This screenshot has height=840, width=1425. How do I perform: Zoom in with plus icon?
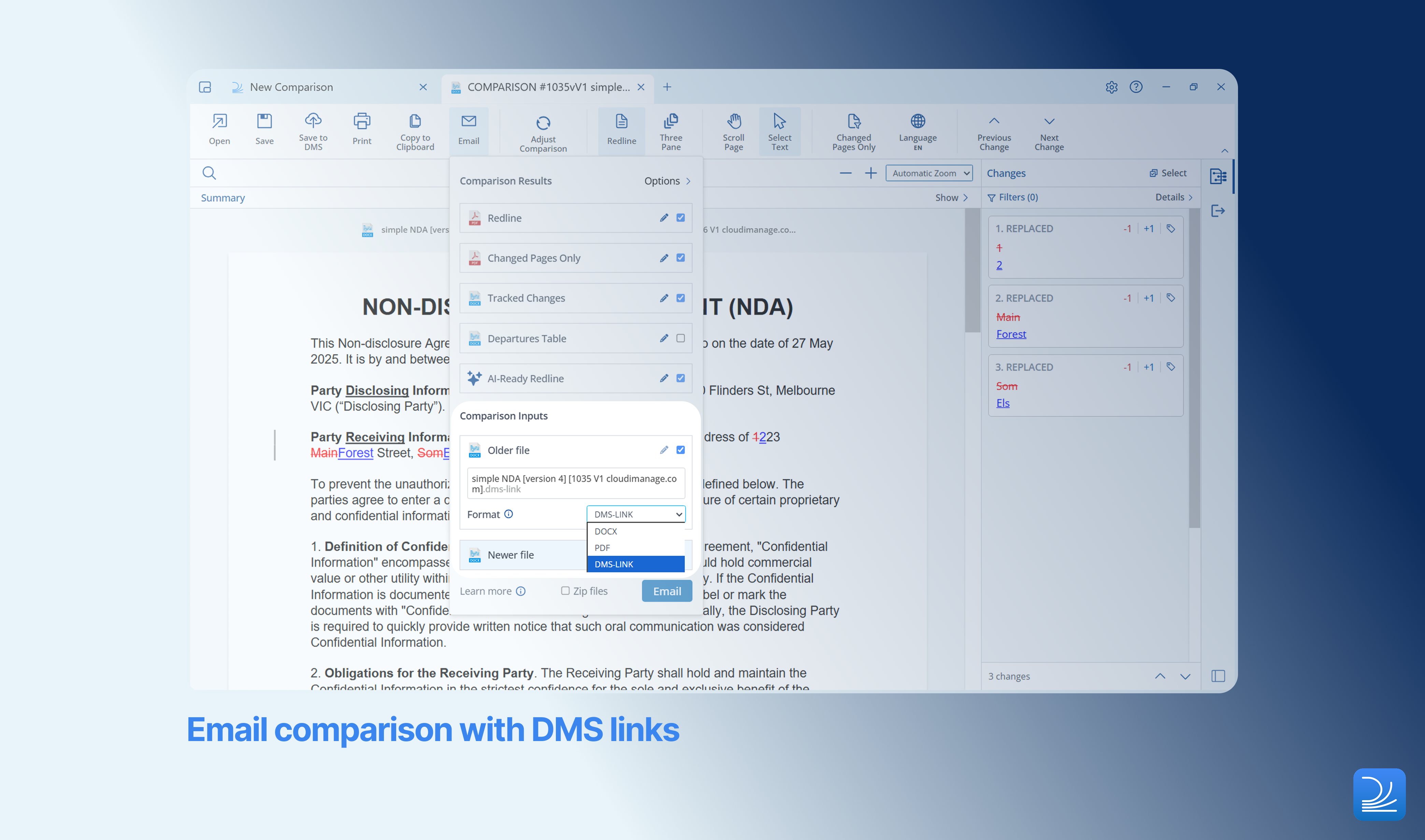pyautogui.click(x=871, y=173)
